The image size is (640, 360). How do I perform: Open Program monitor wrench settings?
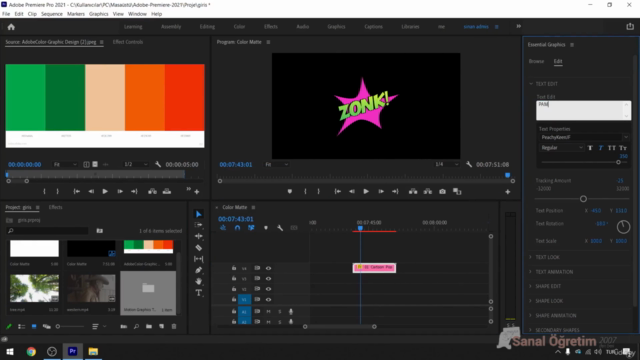[469, 164]
